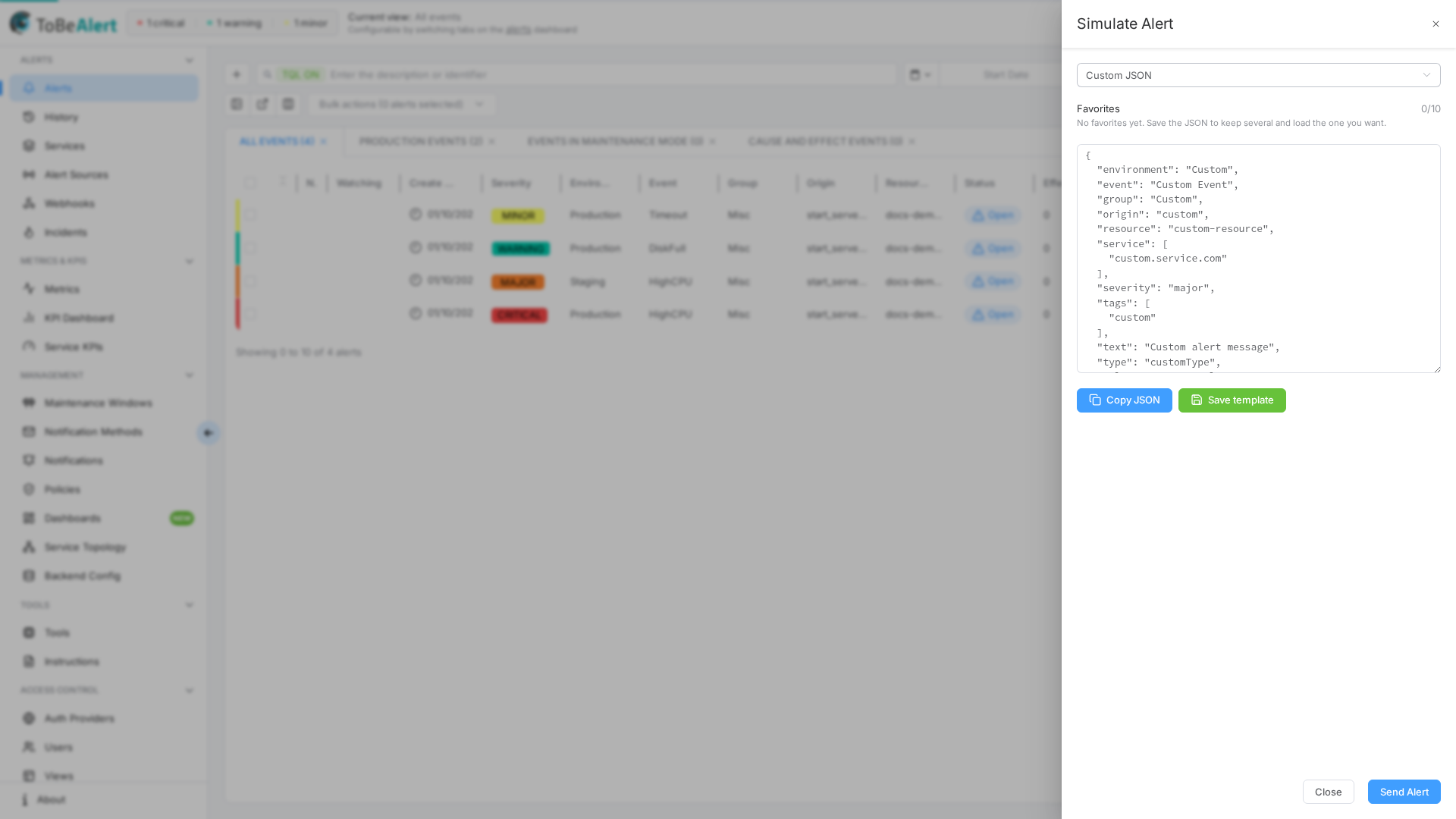The width and height of the screenshot is (1456, 819).
Task: Open History via its sidebar icon
Action: 29,117
